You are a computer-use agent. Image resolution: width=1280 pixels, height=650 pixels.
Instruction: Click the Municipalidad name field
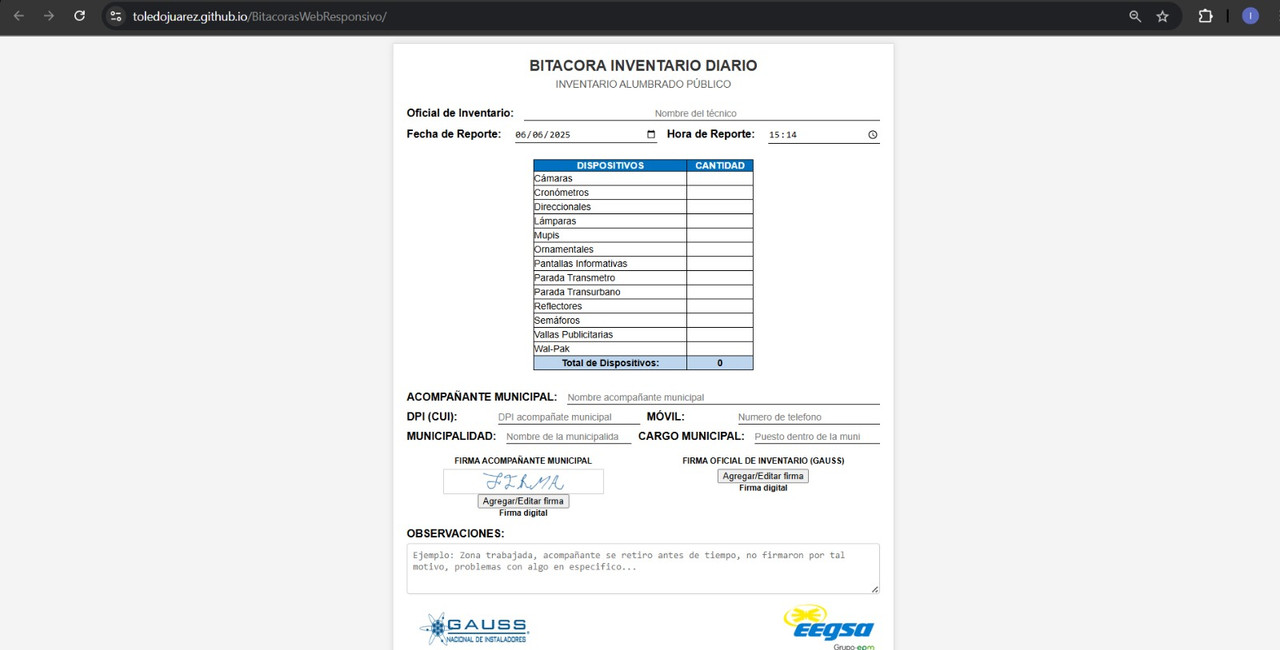coord(567,436)
